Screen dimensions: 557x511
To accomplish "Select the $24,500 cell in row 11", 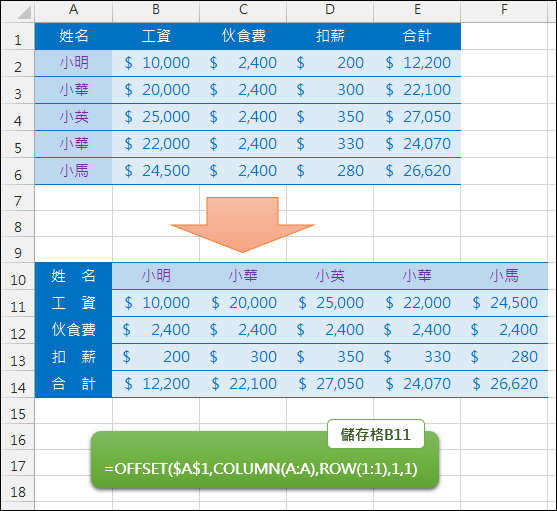I will 504,303.
